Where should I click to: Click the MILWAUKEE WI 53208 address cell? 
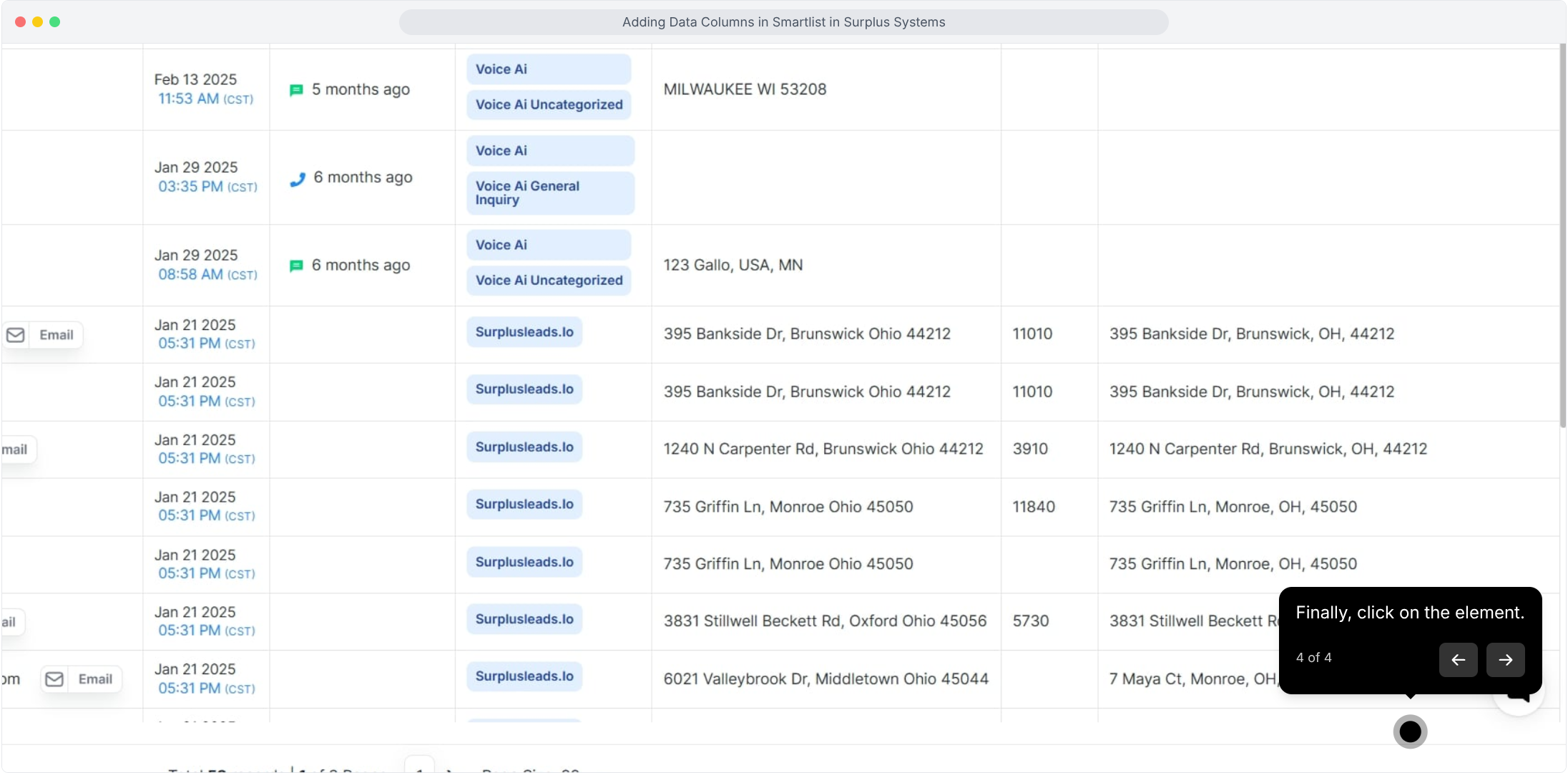click(745, 89)
